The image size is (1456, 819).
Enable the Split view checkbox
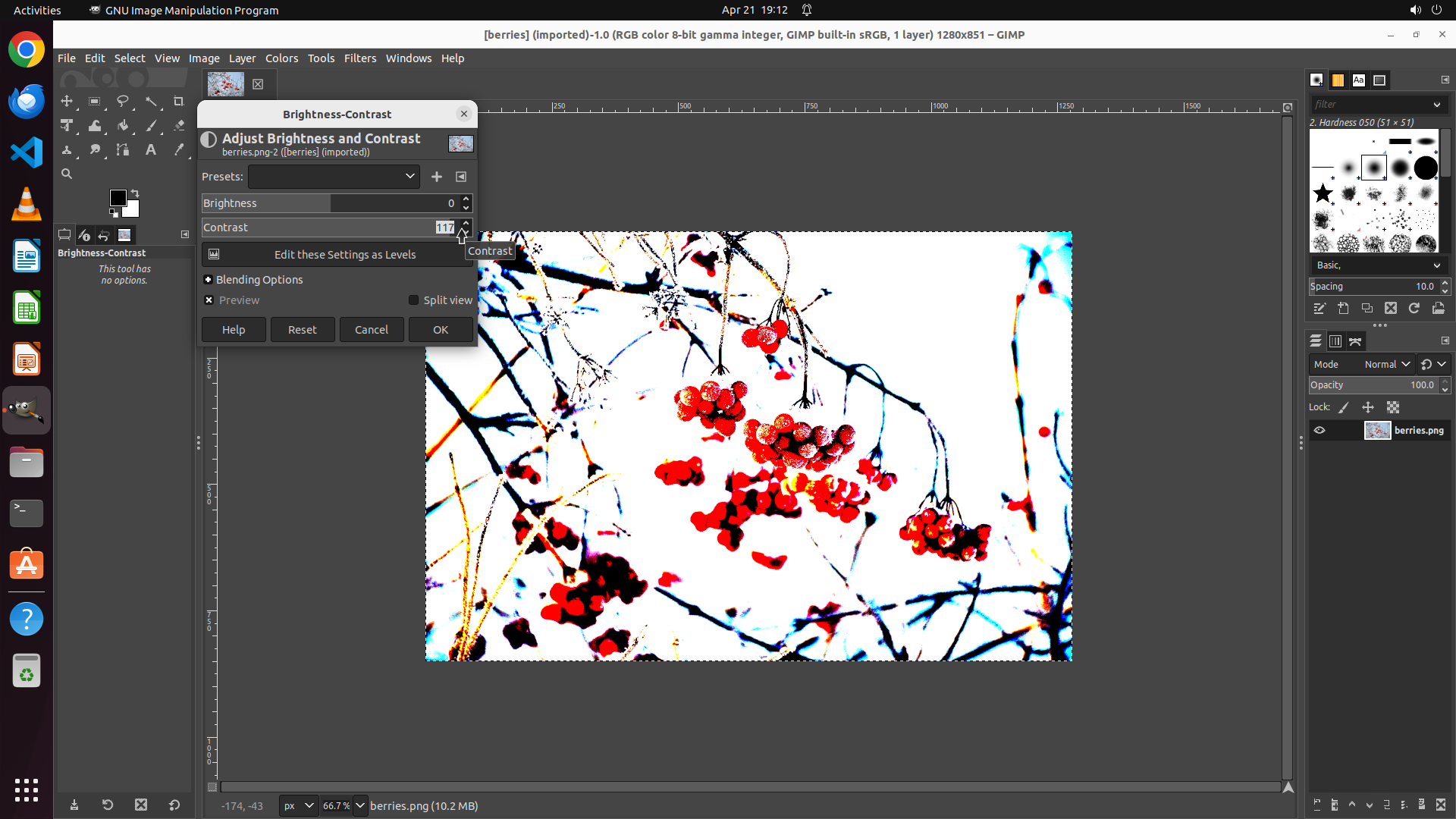coord(414,300)
